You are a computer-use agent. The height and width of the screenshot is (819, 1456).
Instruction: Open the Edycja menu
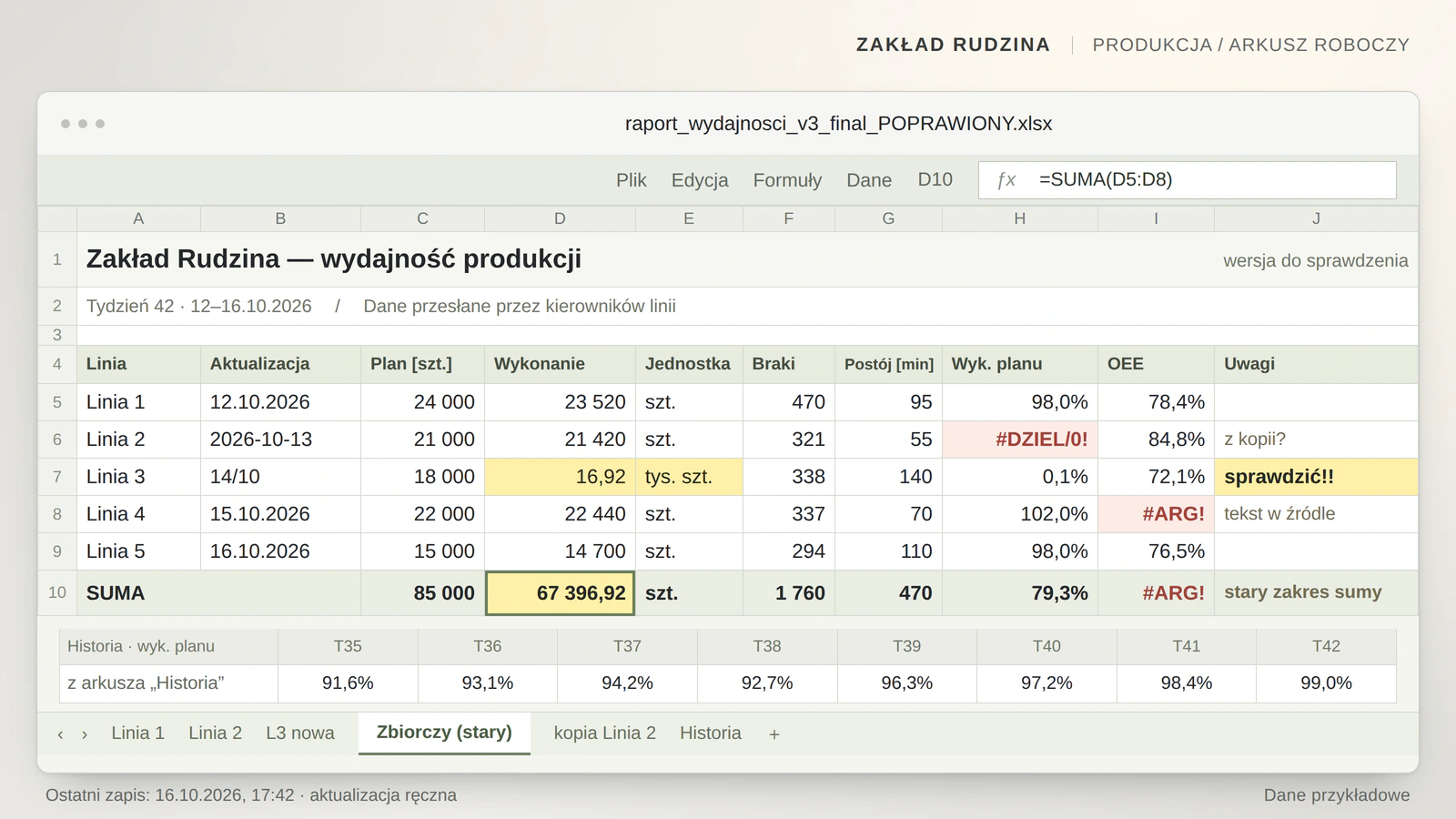point(700,180)
